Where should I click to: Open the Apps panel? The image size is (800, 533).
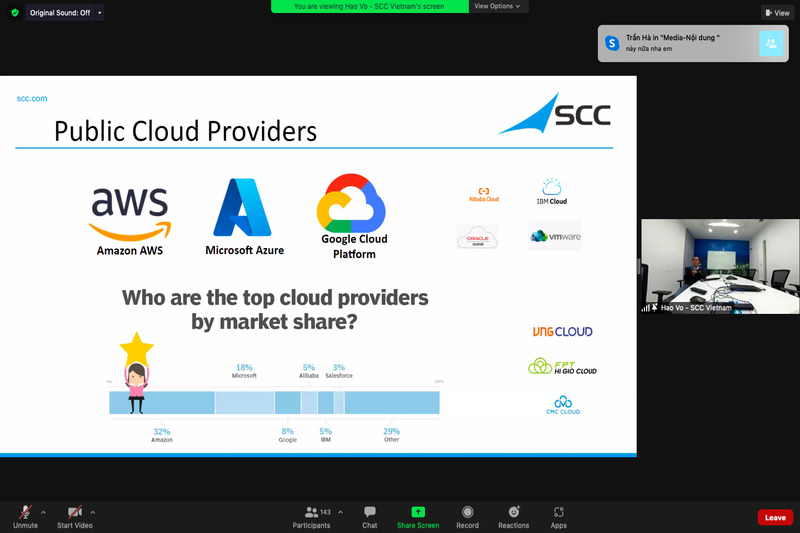pos(559,517)
